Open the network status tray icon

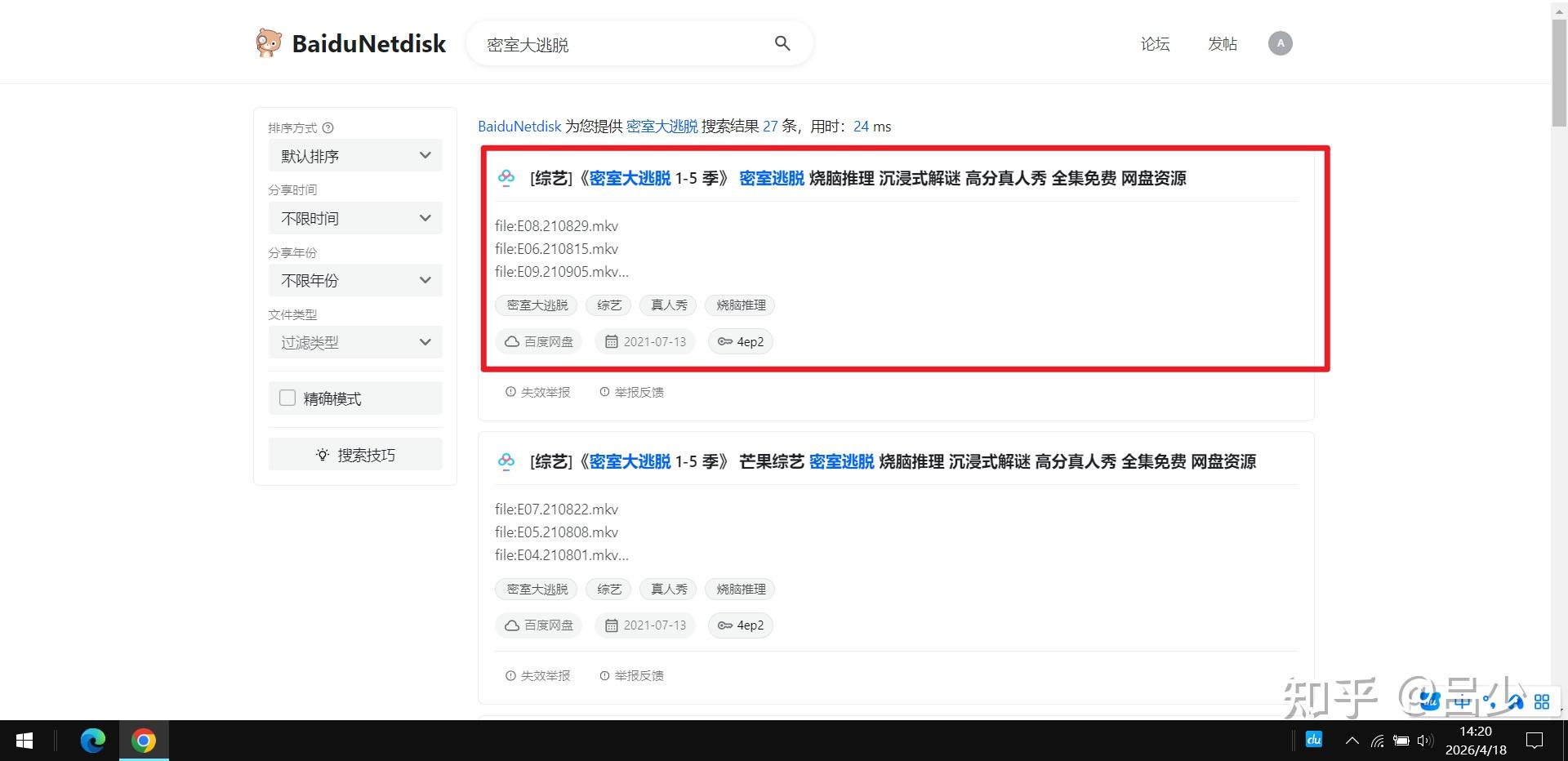(1378, 741)
